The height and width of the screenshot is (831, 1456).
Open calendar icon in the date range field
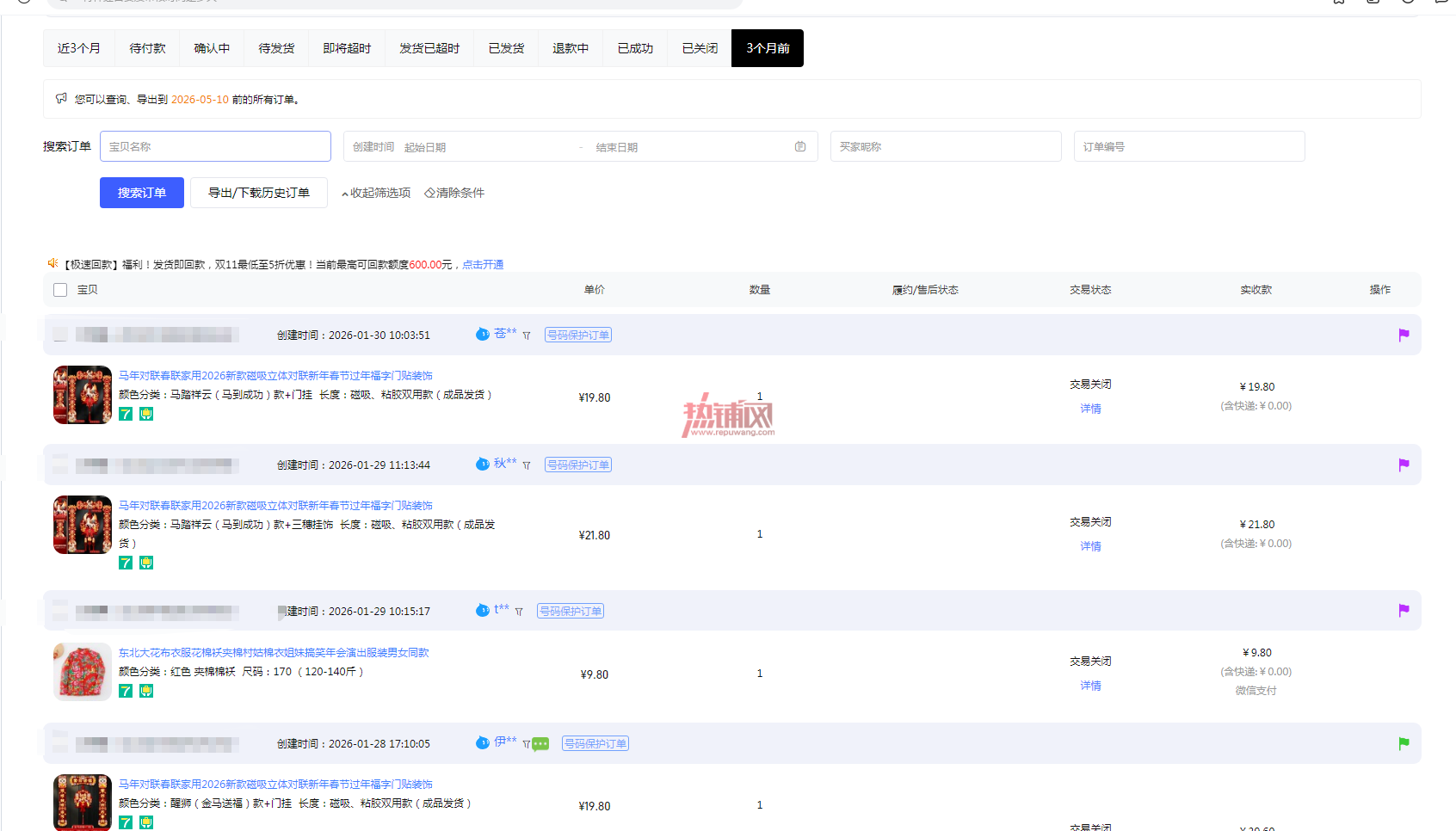tap(800, 147)
